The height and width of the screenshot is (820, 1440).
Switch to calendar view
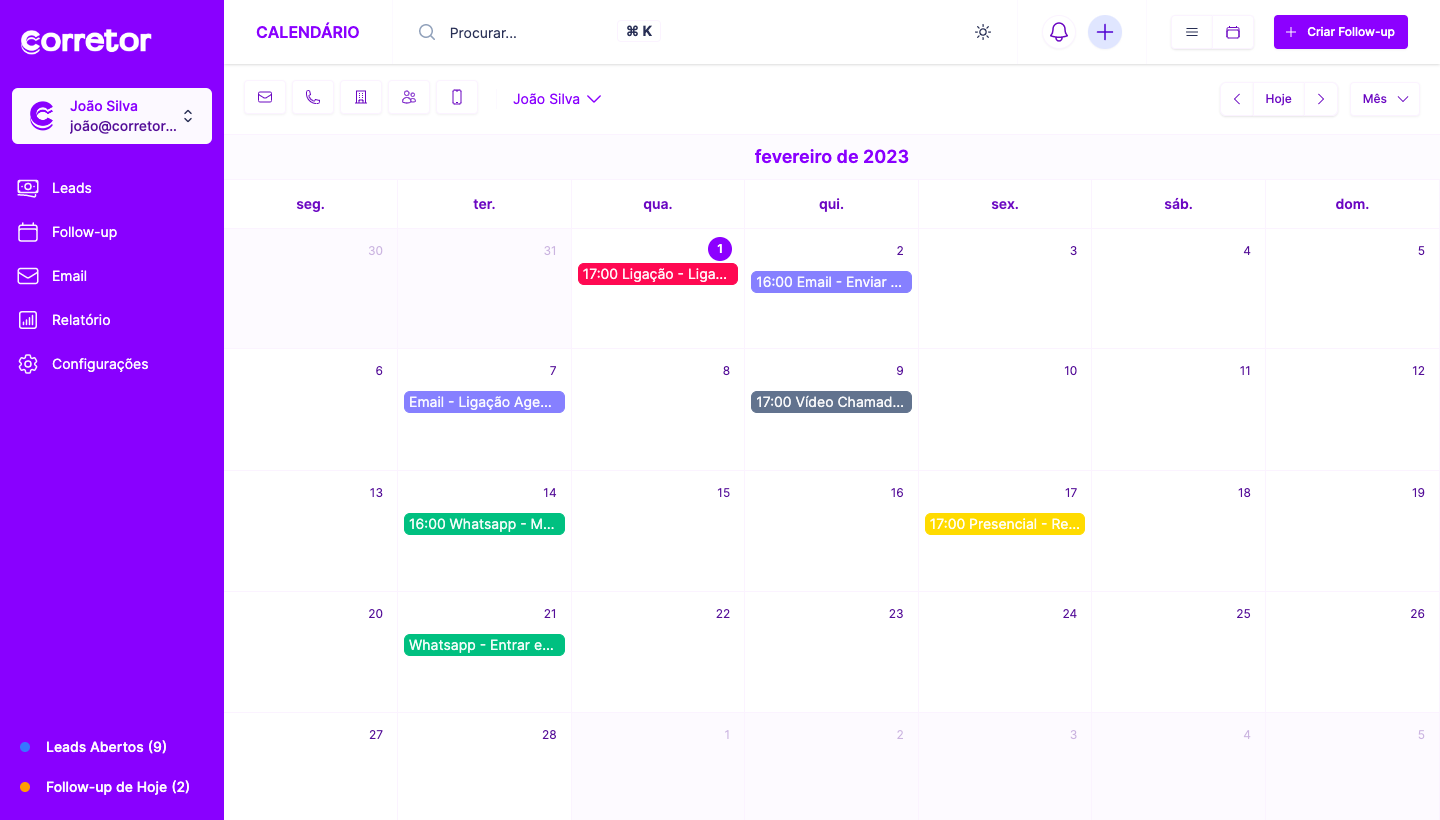click(1233, 32)
